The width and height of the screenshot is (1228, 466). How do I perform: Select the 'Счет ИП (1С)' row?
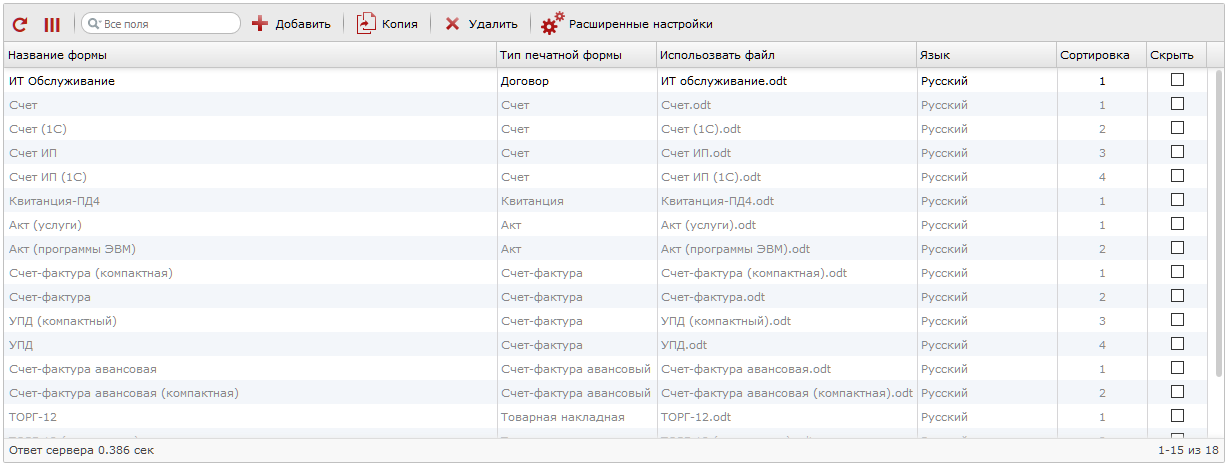point(250,177)
